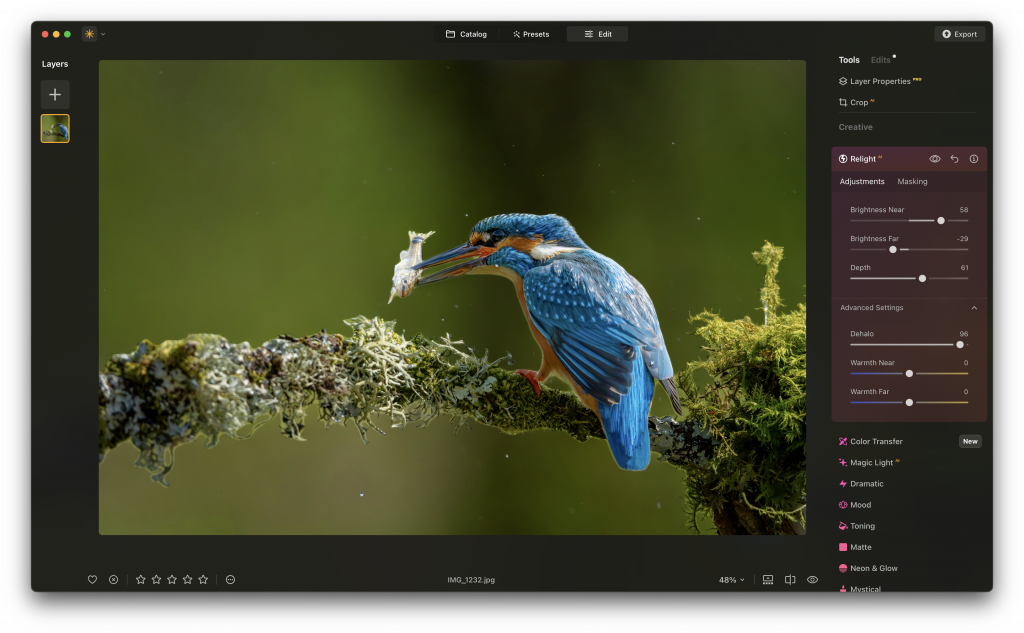The height and width of the screenshot is (633, 1024).
Task: Click the Warmth Near slider handle
Action: coord(909,374)
